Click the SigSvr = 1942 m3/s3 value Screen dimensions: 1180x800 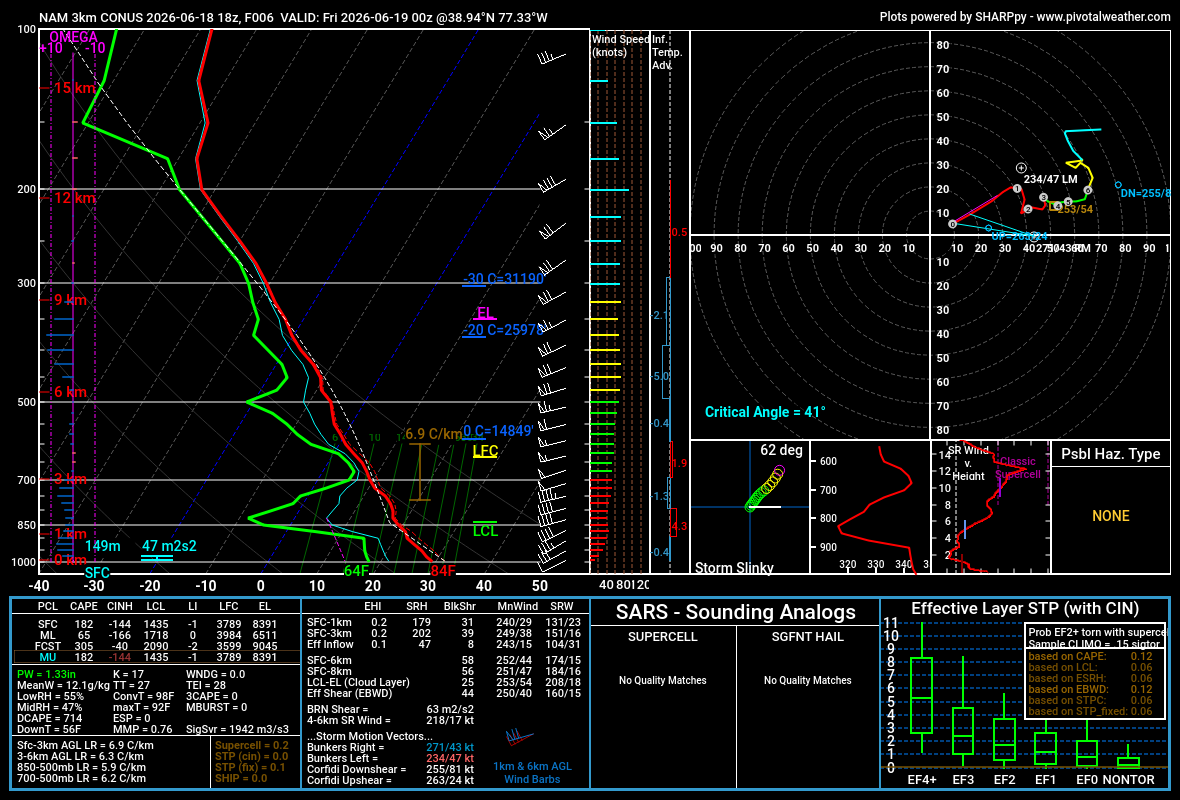[x=237, y=729]
